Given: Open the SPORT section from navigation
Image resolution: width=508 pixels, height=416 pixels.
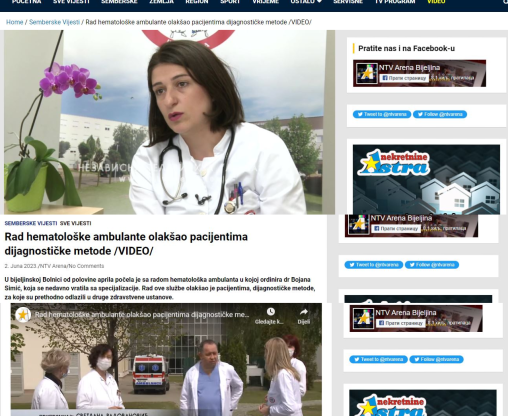Looking at the screenshot, I should [x=230, y=2].
